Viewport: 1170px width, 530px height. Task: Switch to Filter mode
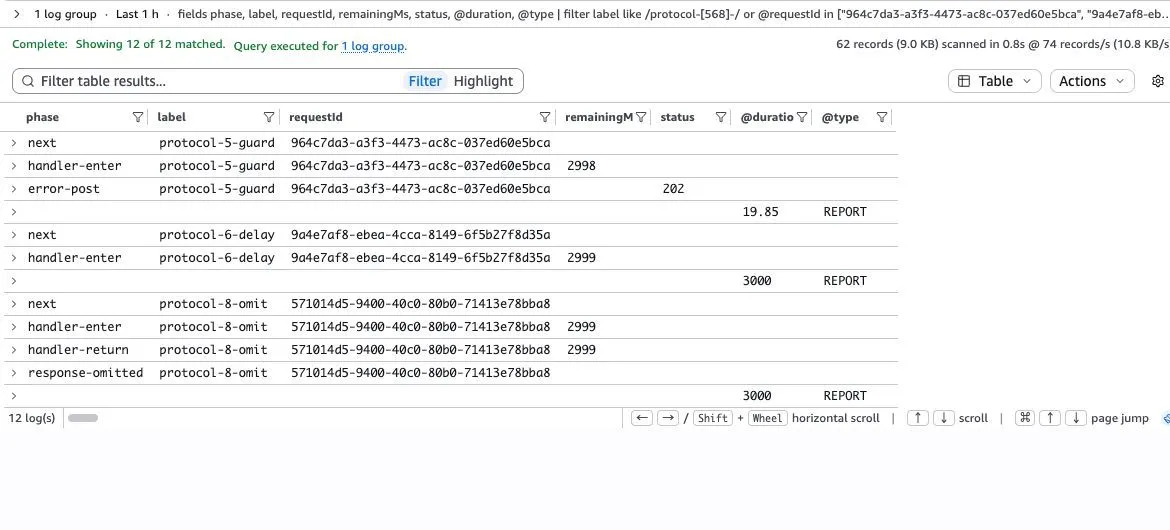425,81
